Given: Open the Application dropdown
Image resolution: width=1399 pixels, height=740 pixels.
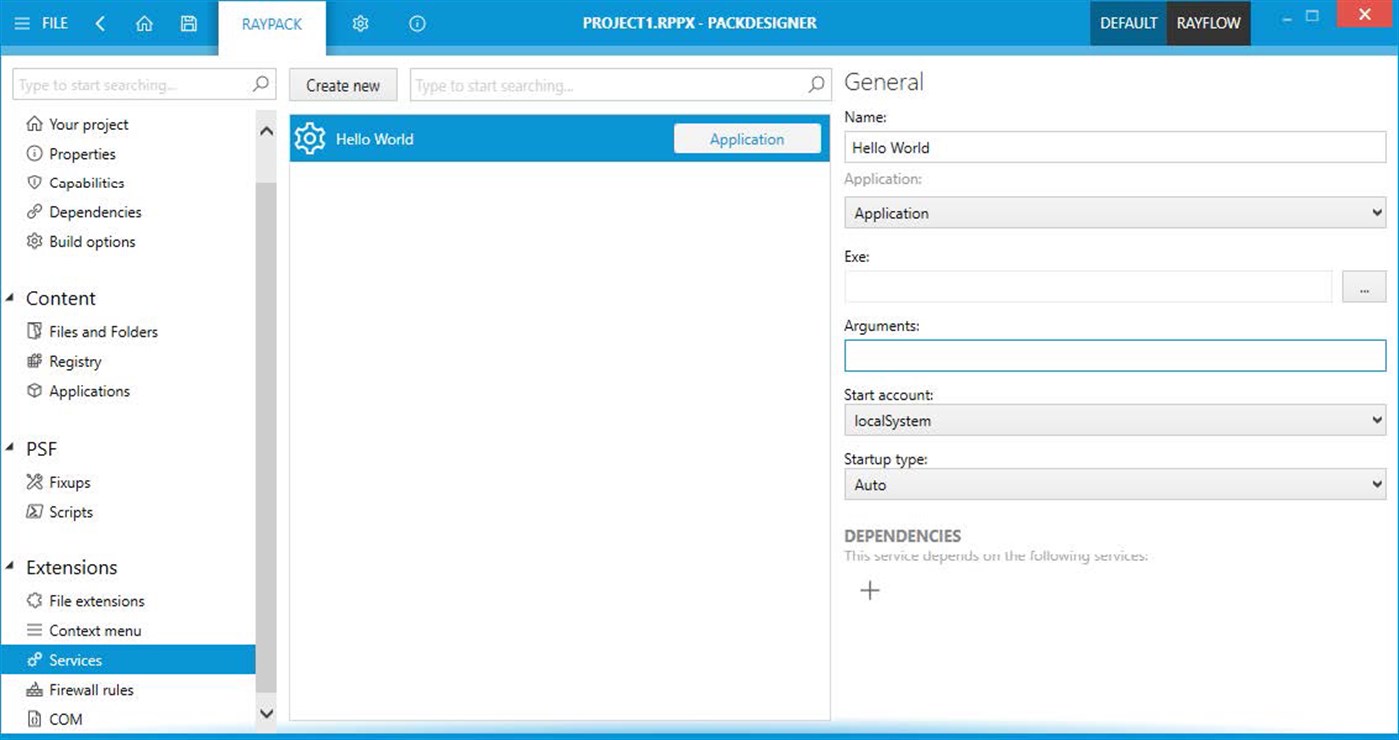Looking at the screenshot, I should (x=1115, y=213).
